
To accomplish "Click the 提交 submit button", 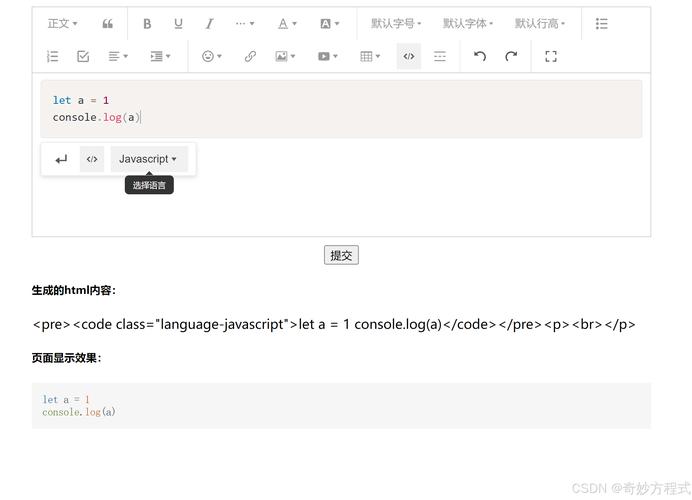I will click(341, 255).
